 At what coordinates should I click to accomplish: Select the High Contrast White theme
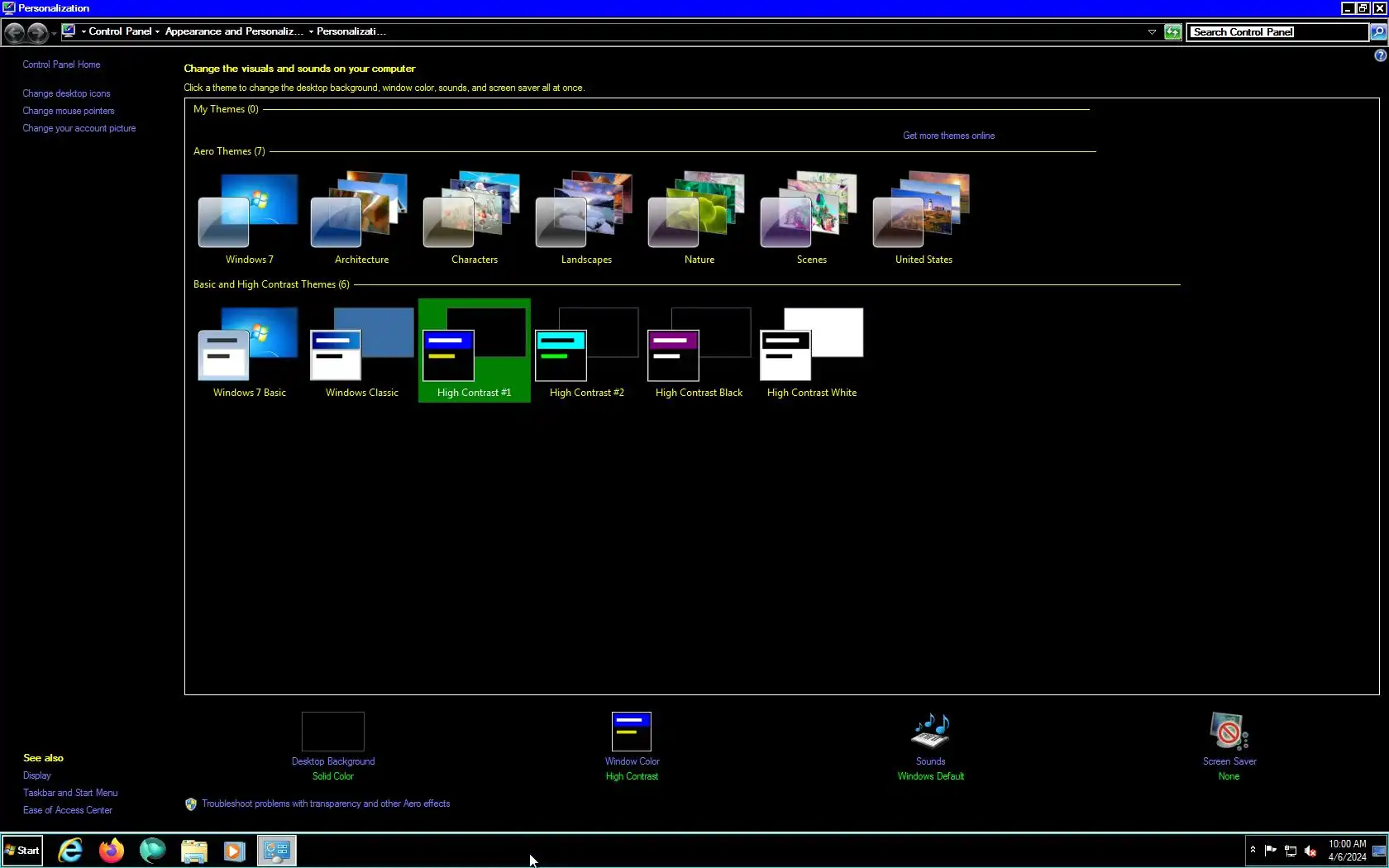point(811,351)
